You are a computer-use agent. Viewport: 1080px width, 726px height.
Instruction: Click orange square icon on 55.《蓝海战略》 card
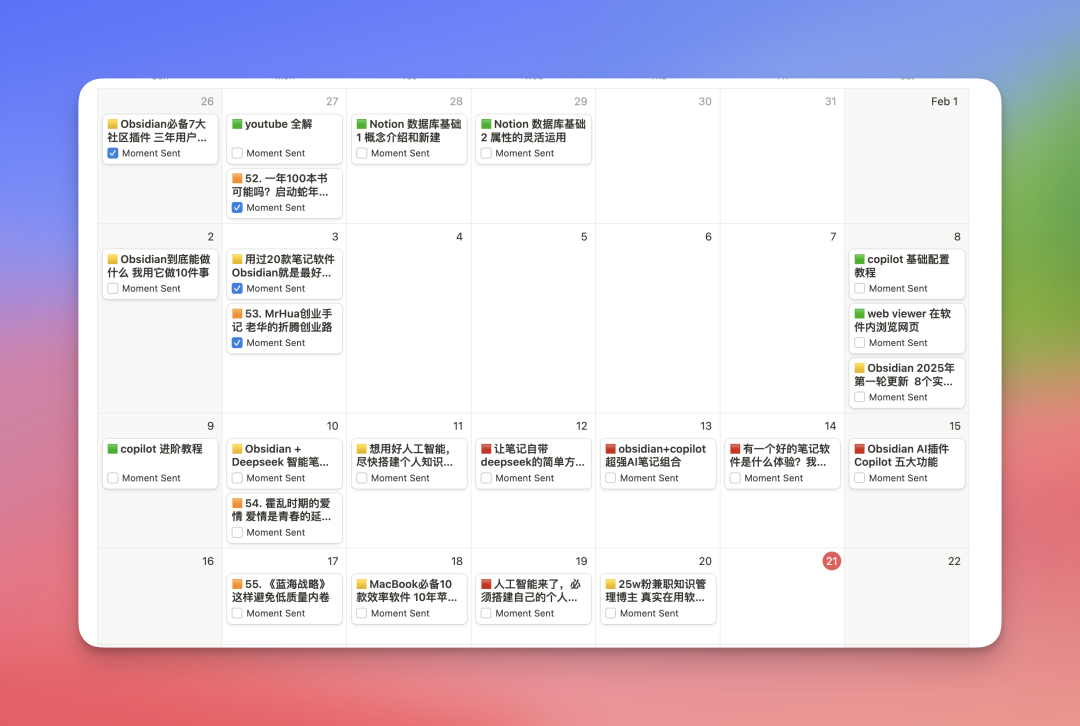237,585
